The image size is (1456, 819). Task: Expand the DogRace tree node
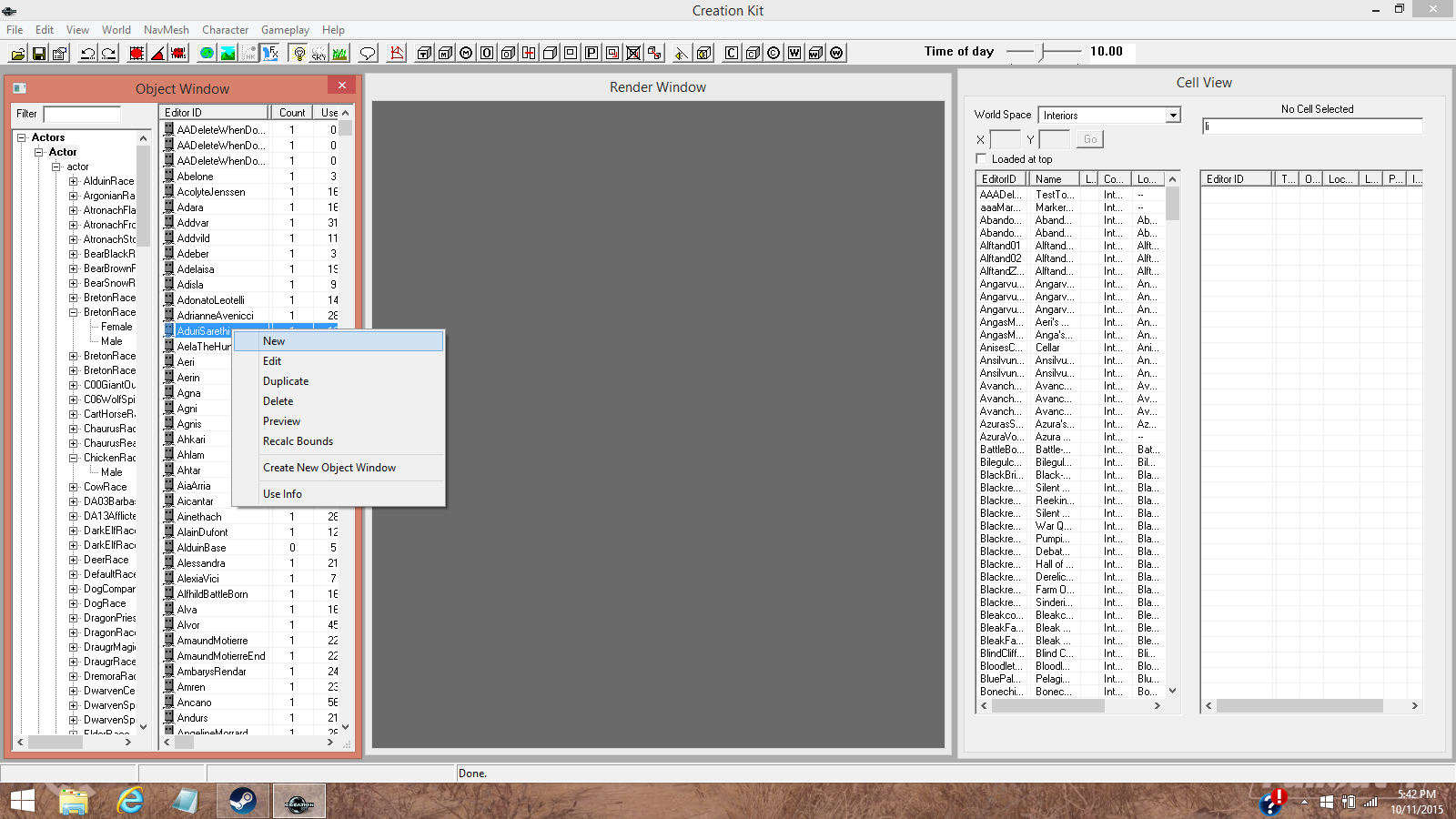click(x=74, y=603)
